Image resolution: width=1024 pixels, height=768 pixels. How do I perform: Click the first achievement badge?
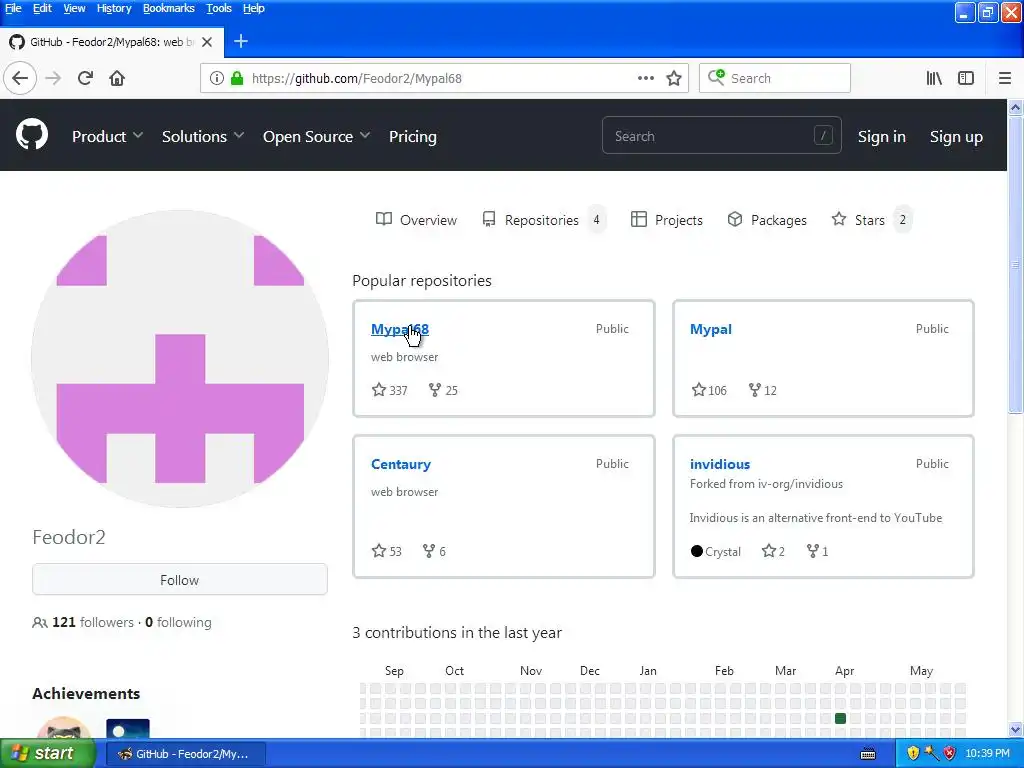point(64,729)
